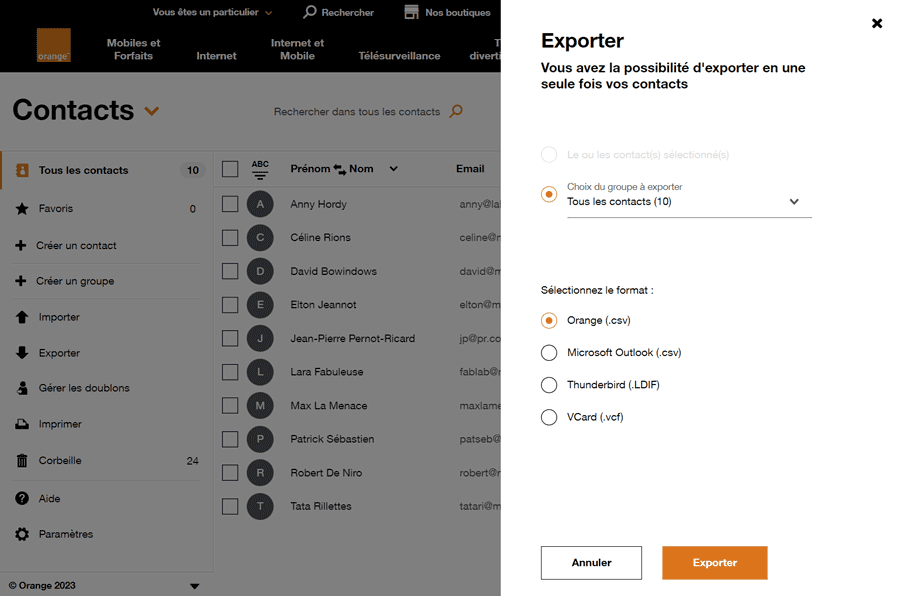Viewport: 900px width, 596px height.
Task: Open the Télésurveillance menu
Action: (399, 56)
